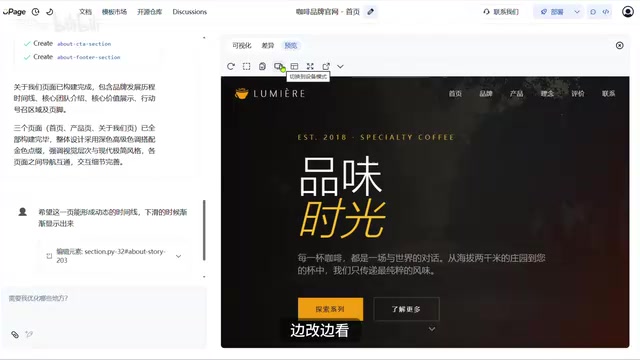The width and height of the screenshot is (640, 360).
Task: Go to 产品 in preview navigation
Action: (516, 93)
